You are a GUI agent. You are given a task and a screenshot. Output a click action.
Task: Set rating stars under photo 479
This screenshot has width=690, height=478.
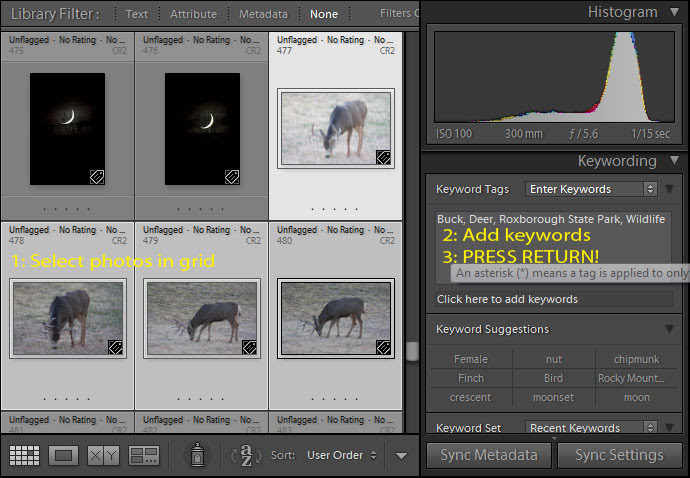click(x=201, y=399)
